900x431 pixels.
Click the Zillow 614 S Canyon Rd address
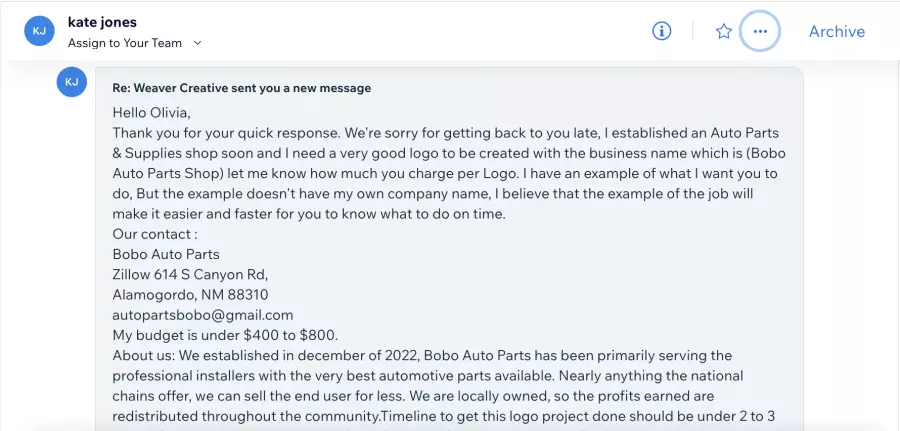(190, 274)
